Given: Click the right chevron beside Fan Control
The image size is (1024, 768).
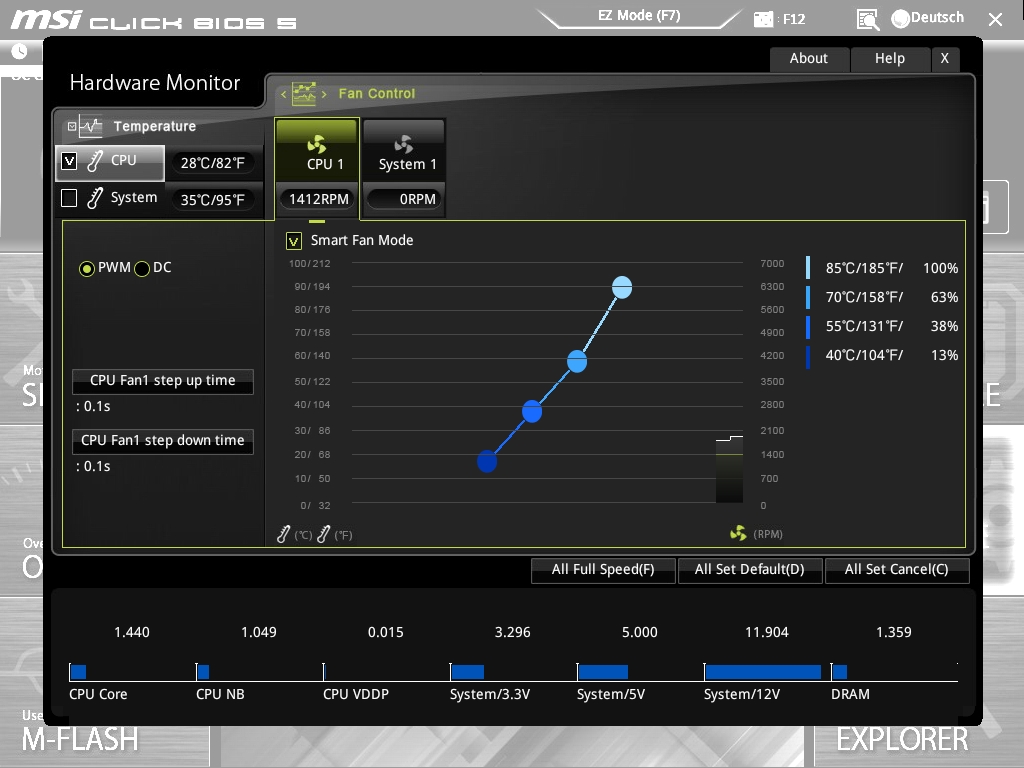Looking at the screenshot, I should [x=324, y=95].
